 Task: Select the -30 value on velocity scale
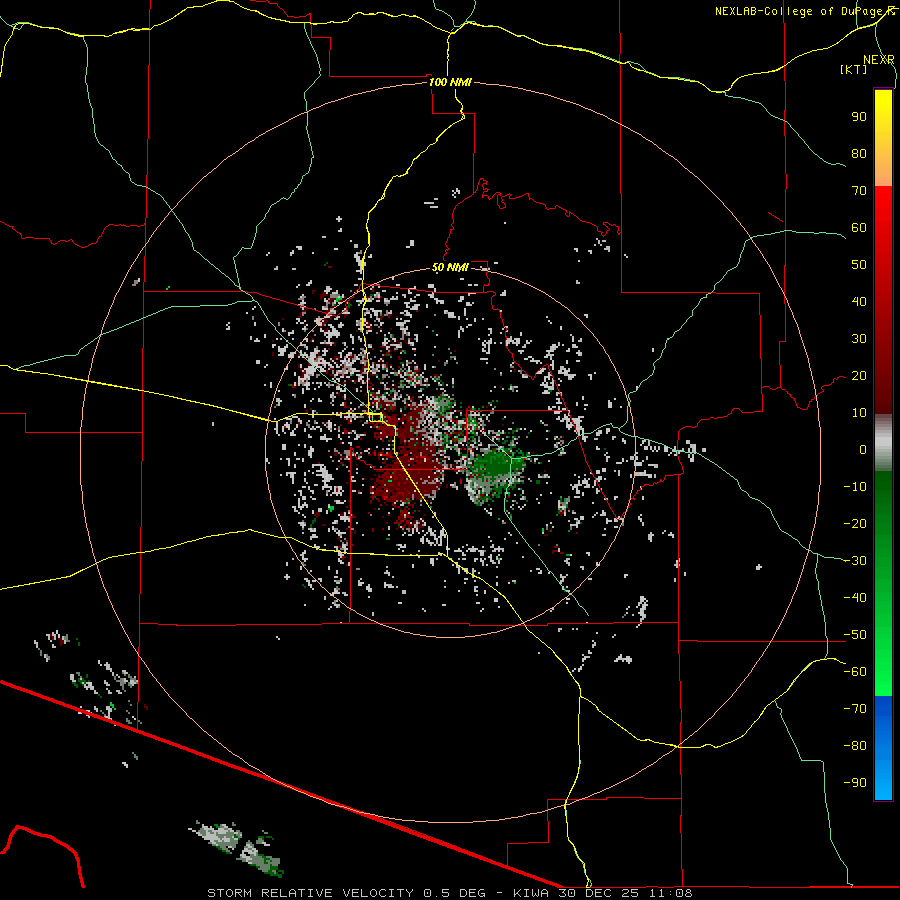tap(855, 561)
